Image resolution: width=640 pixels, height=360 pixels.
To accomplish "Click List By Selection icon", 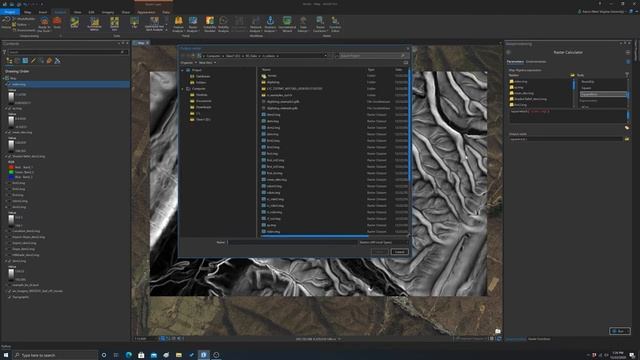I will tap(25, 60).
